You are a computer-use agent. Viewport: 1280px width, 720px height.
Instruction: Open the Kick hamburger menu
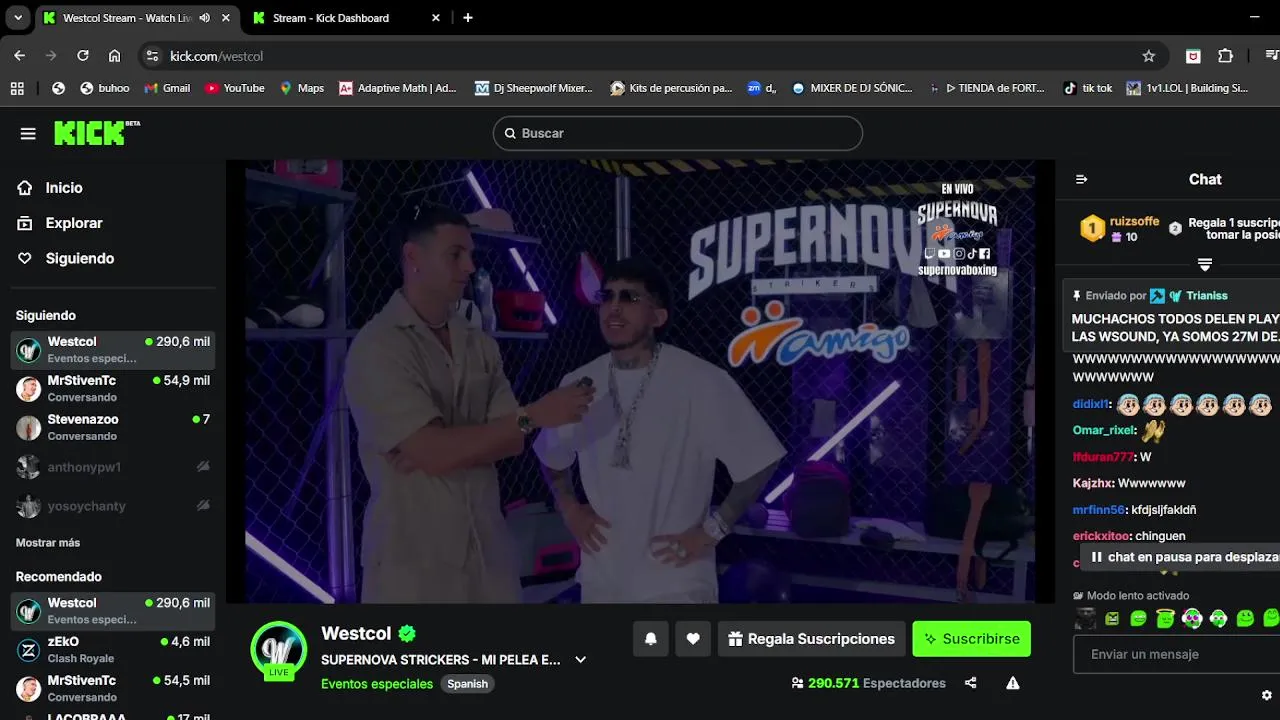pos(28,133)
